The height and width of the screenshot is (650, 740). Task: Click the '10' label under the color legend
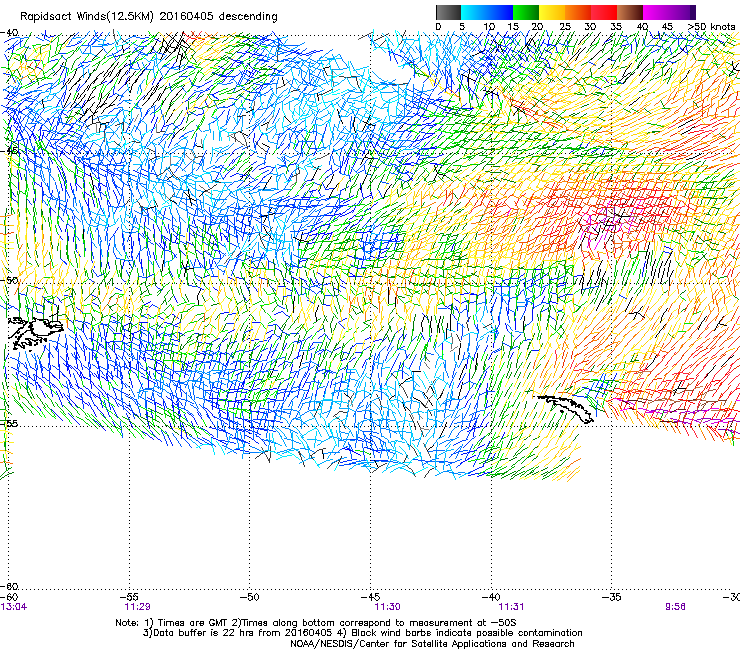point(489,26)
